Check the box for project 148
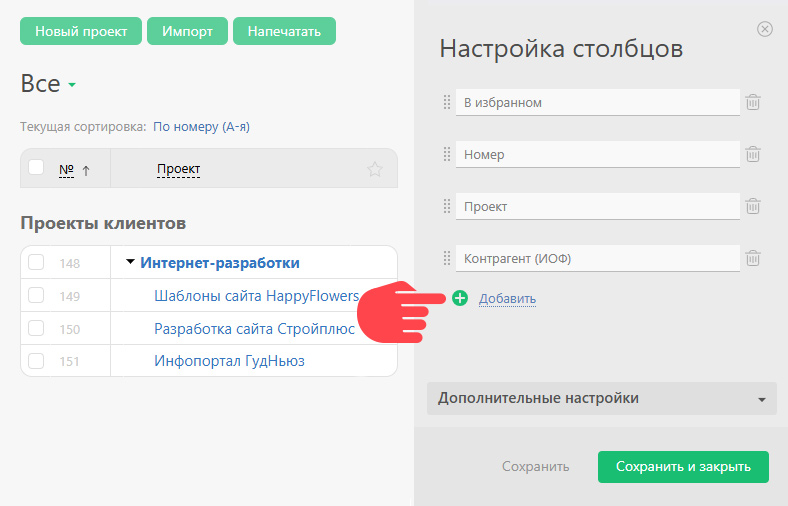Image resolution: width=788 pixels, height=506 pixels. (36, 262)
